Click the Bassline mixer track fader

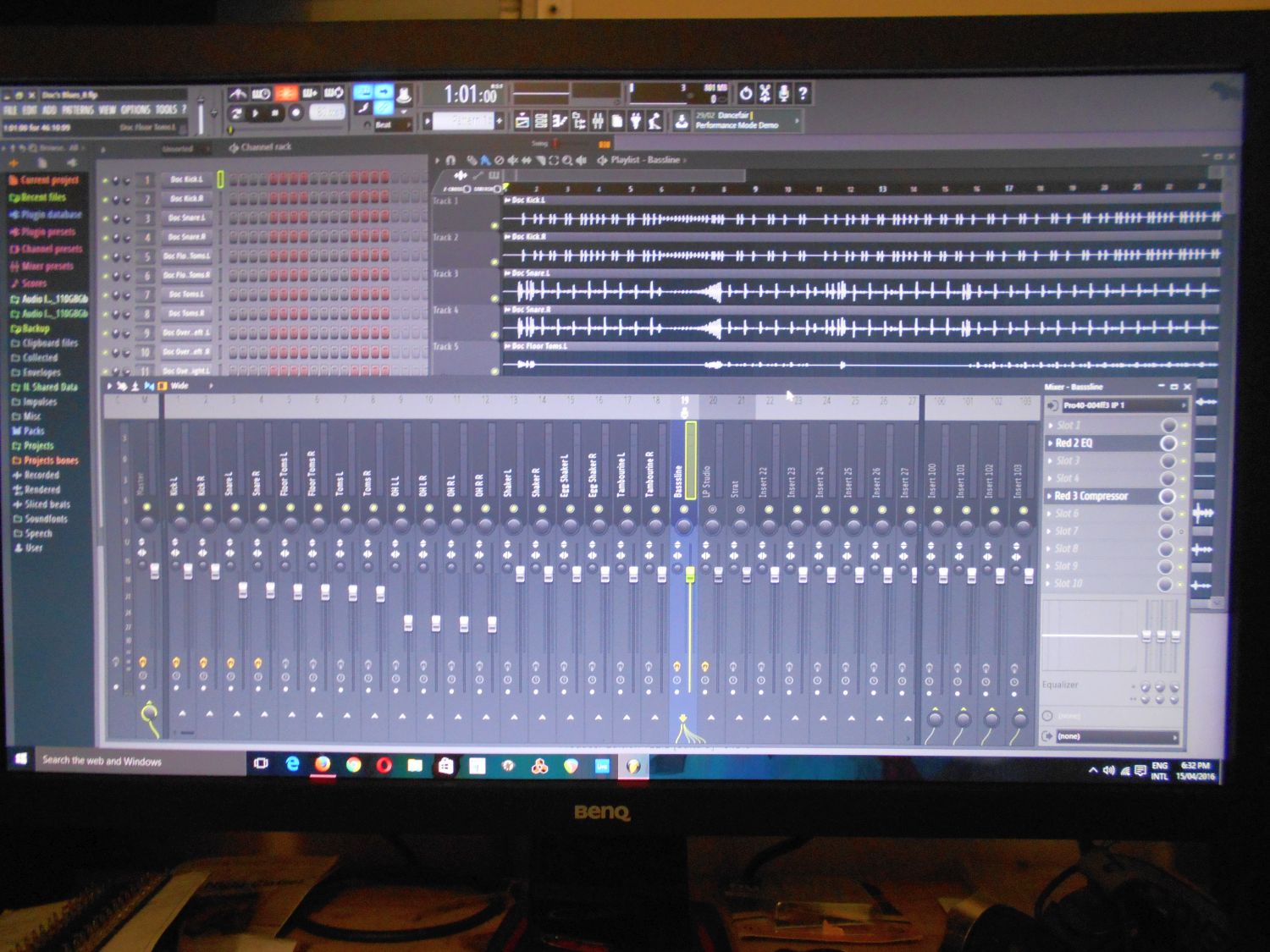(x=690, y=575)
